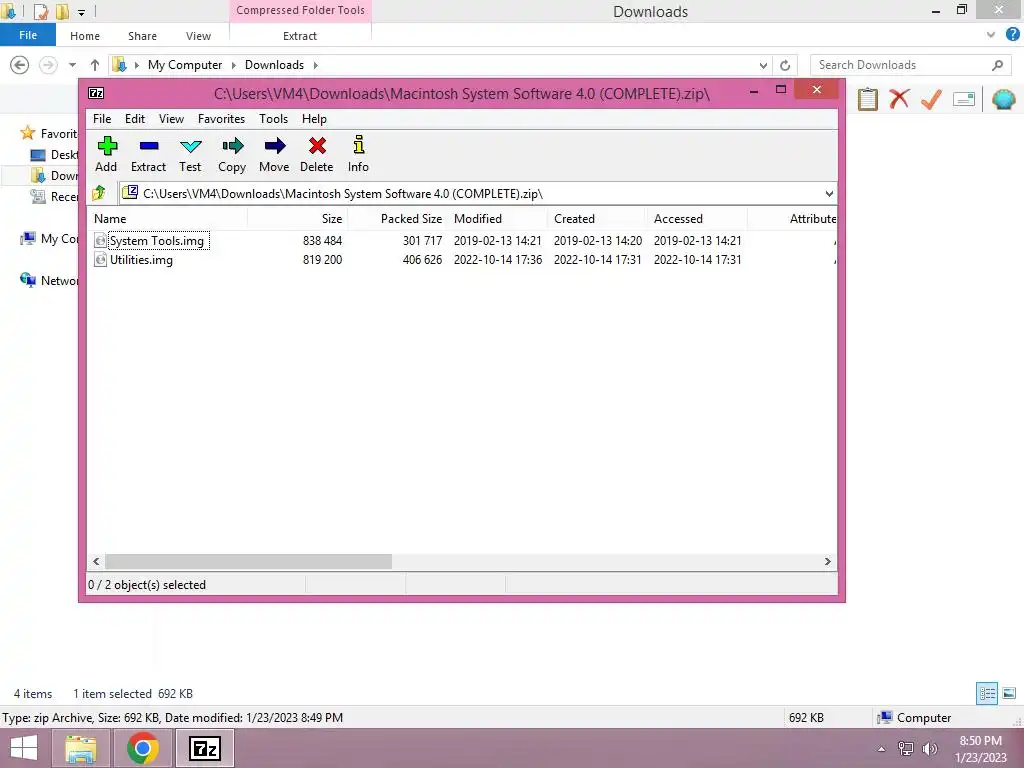Open the 7-Zip Edit menu
This screenshot has height=768, width=1024.
point(135,119)
